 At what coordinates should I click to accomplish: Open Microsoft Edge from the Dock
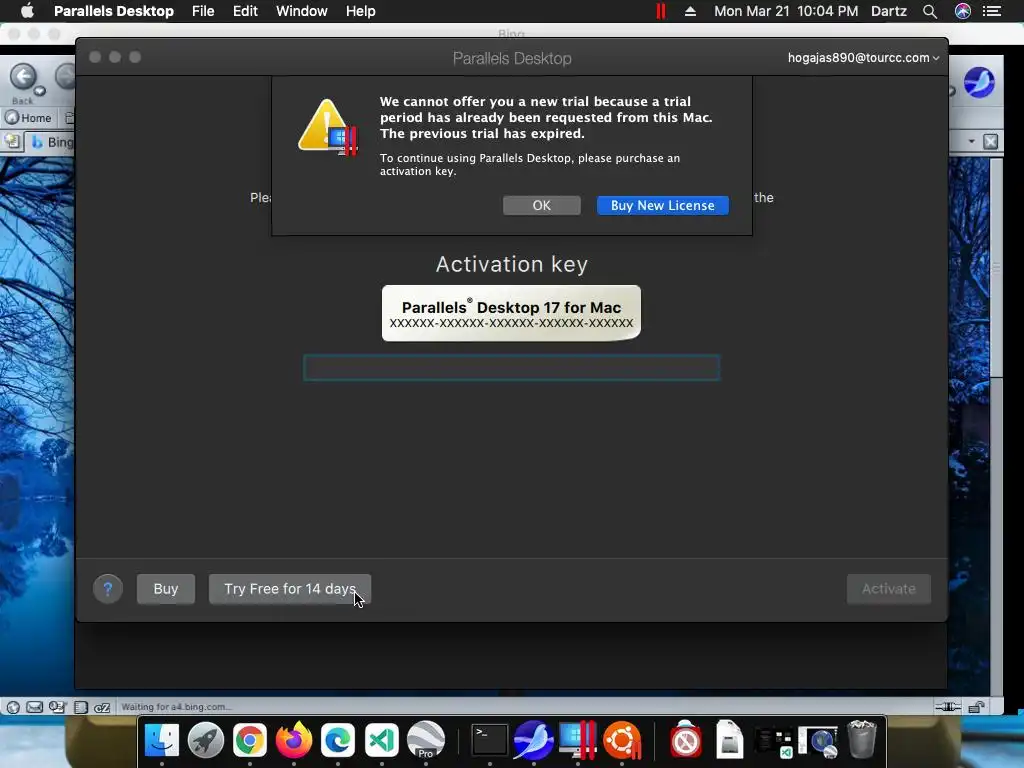pos(338,741)
